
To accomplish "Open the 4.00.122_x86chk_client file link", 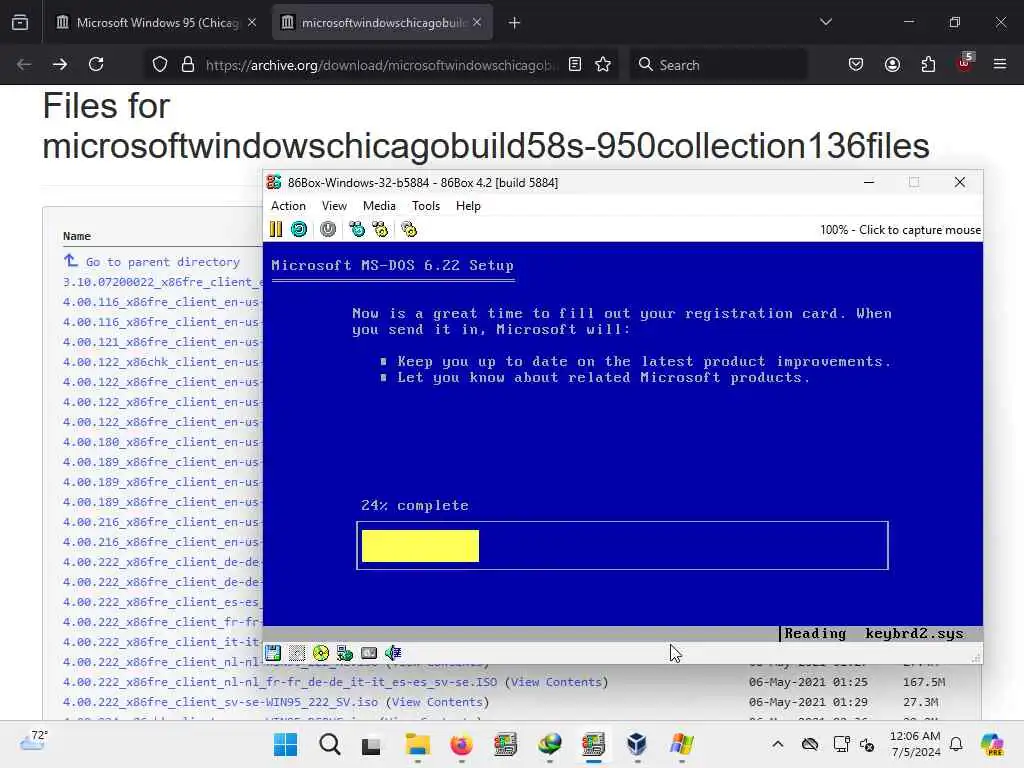I will click(163, 362).
